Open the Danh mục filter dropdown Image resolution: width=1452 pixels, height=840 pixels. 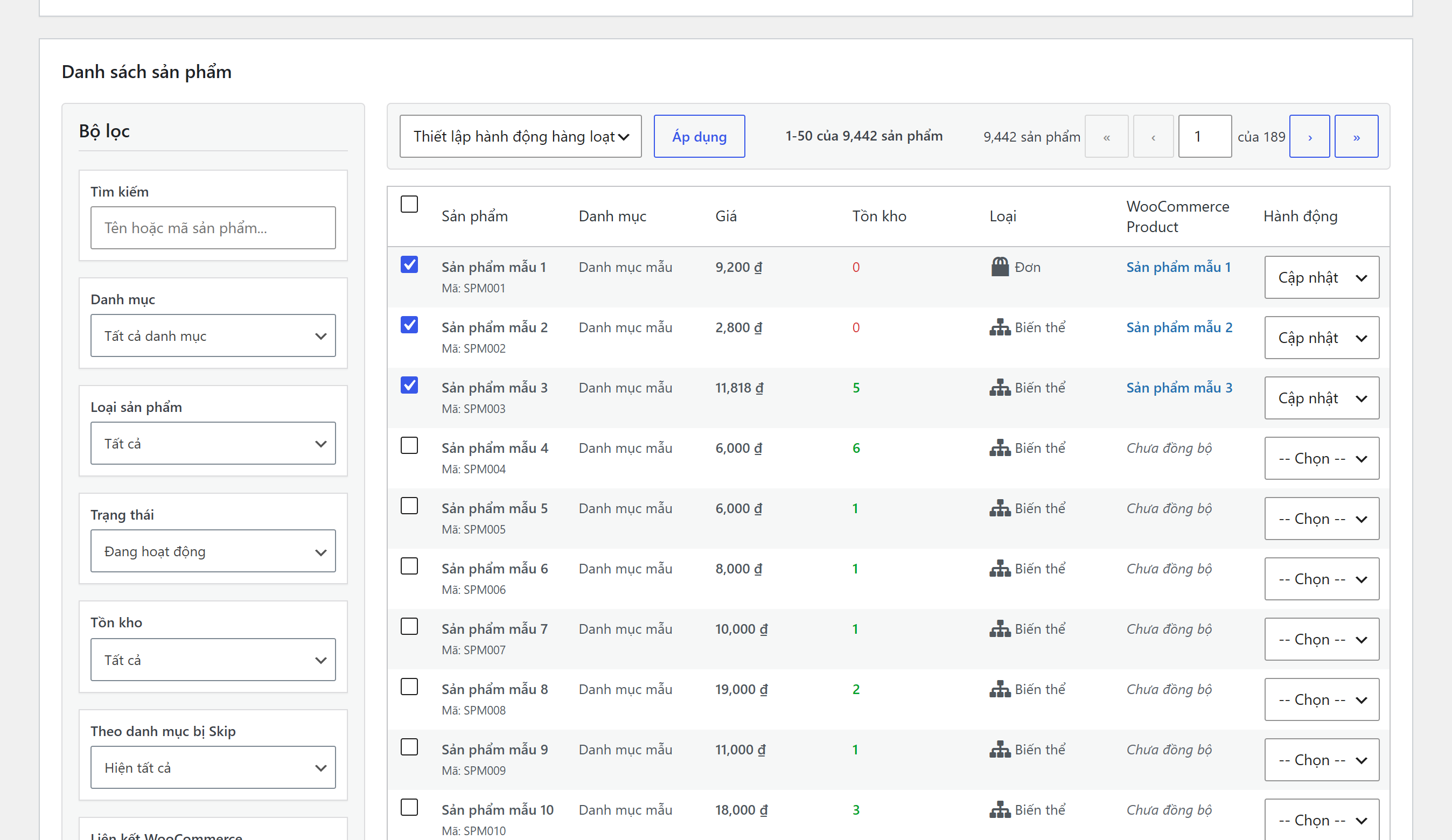tap(213, 336)
